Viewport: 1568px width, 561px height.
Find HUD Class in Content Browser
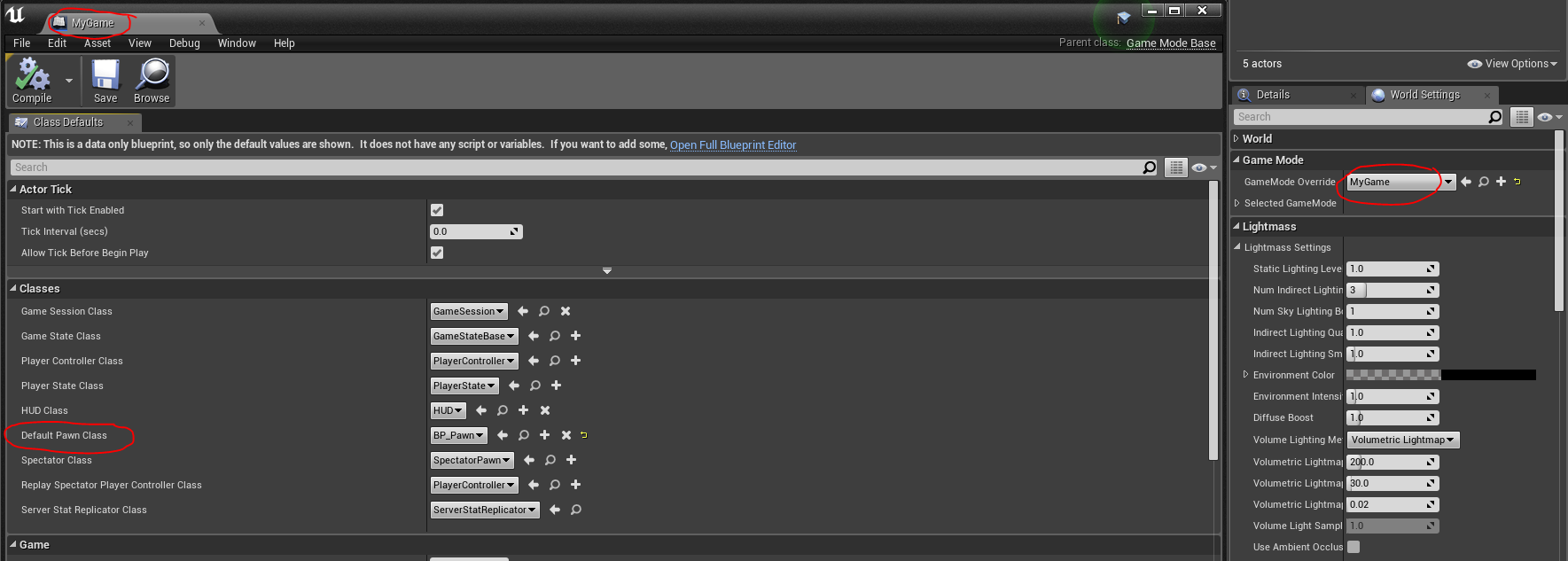(503, 410)
